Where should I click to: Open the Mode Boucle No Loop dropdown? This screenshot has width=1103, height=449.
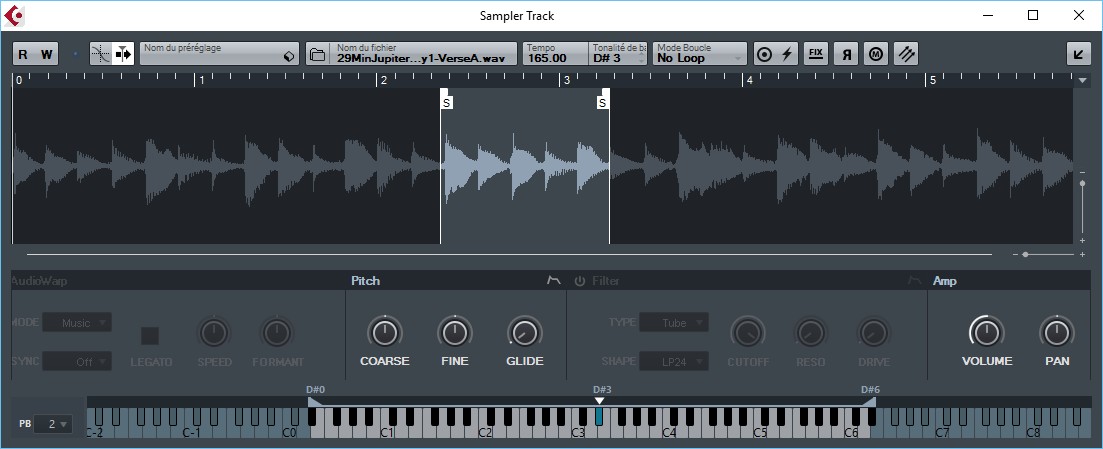tap(699, 54)
